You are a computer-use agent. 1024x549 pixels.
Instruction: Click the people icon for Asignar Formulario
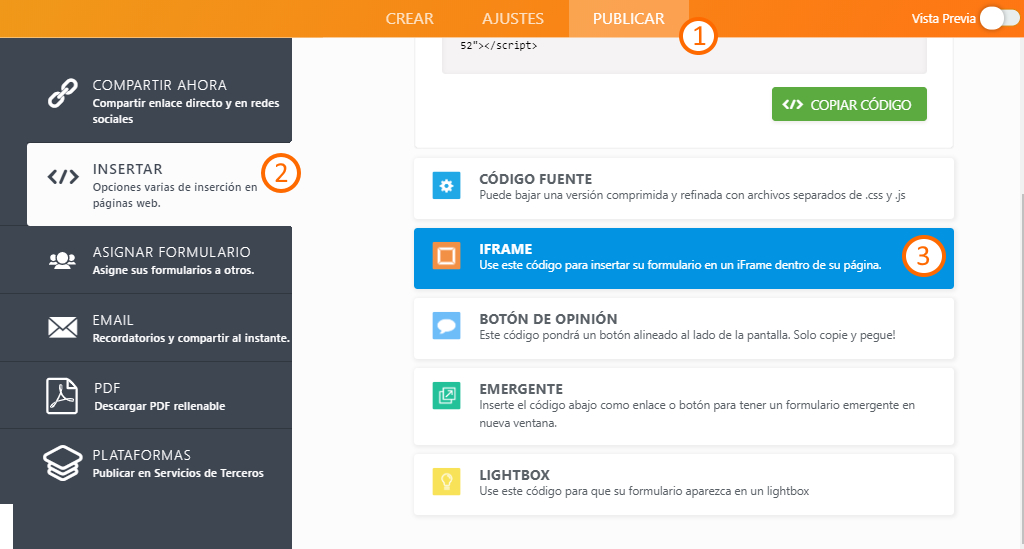coord(63,260)
